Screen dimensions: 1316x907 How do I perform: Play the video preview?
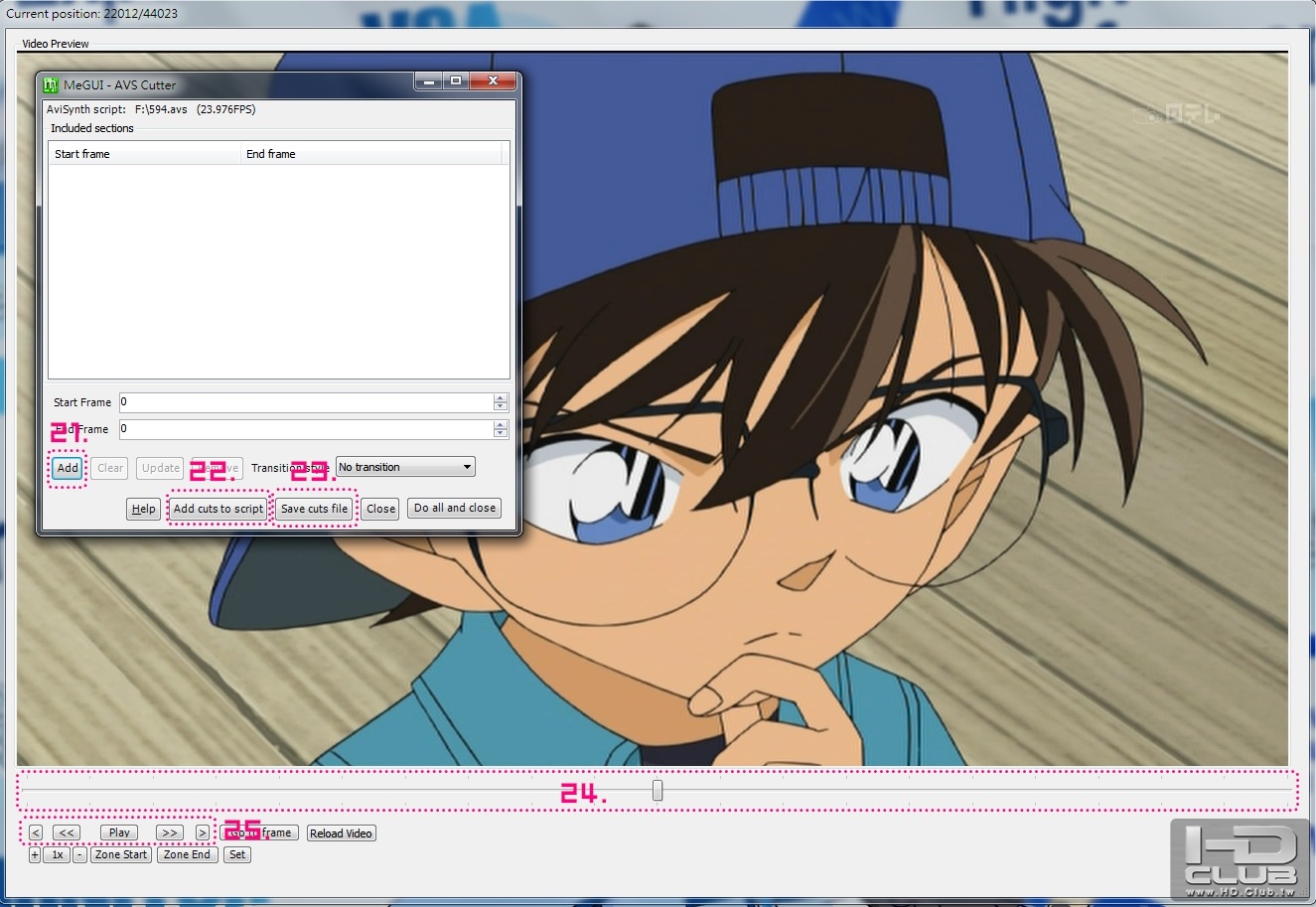[x=119, y=832]
